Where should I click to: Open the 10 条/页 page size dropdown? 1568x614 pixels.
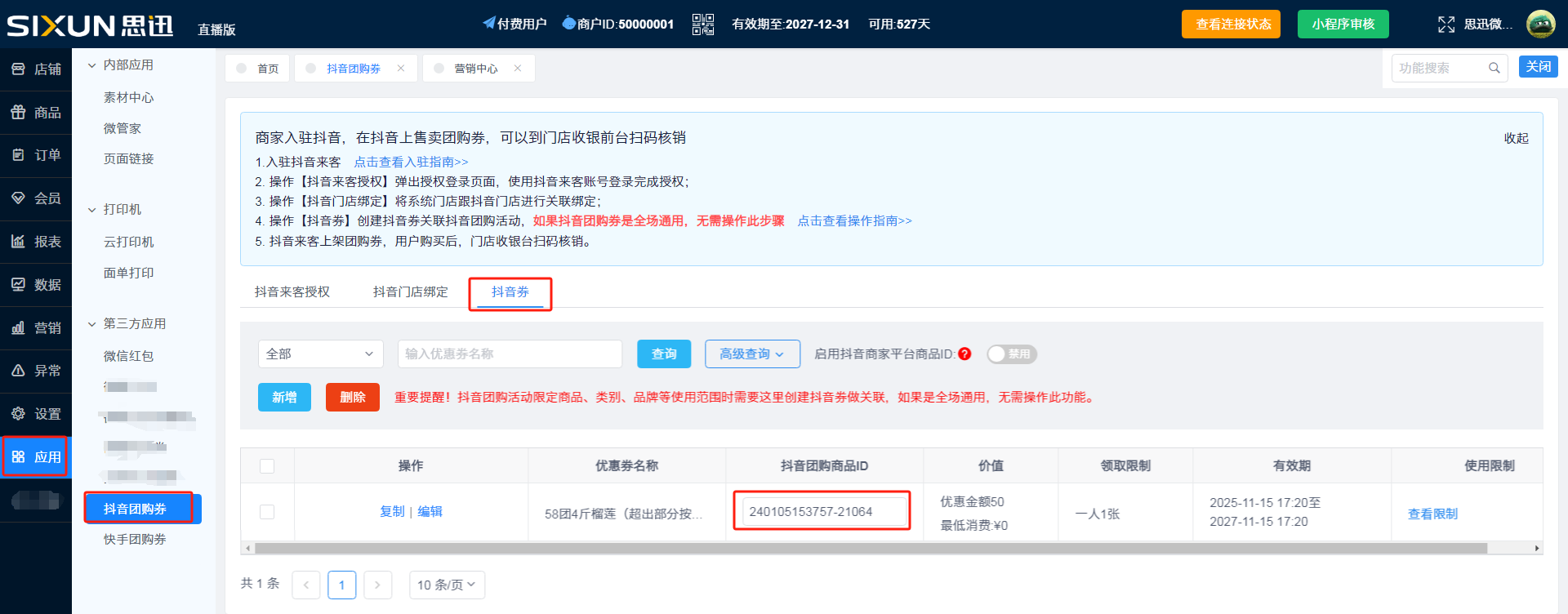point(447,585)
